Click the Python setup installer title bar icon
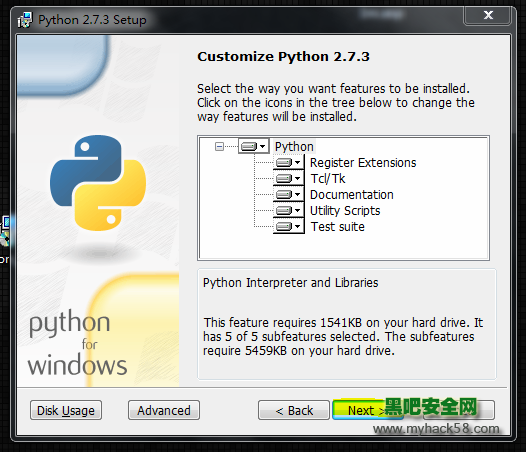The width and height of the screenshot is (526, 452). (25, 20)
